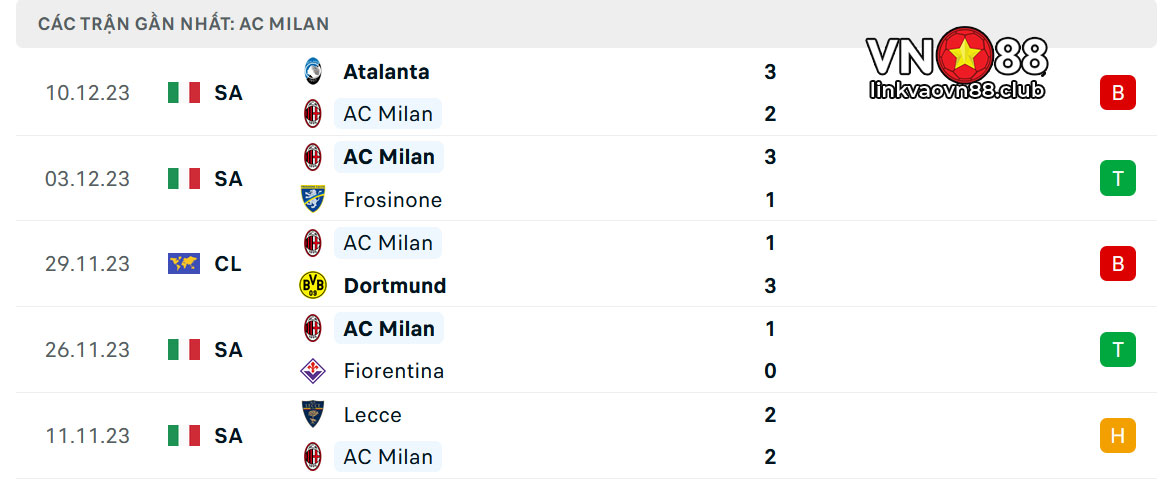Select the Dortmund team name
The image size is (1166, 490).
coord(395,286)
